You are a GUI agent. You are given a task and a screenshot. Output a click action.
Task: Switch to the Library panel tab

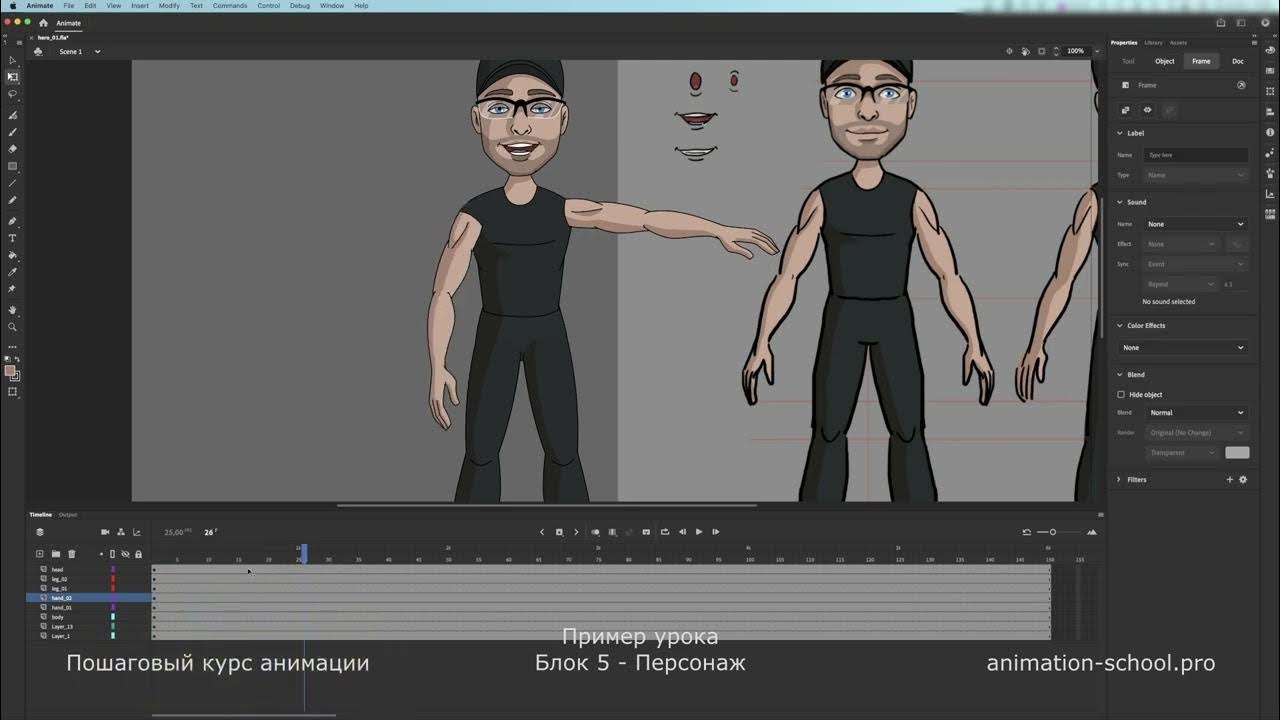tap(1153, 43)
